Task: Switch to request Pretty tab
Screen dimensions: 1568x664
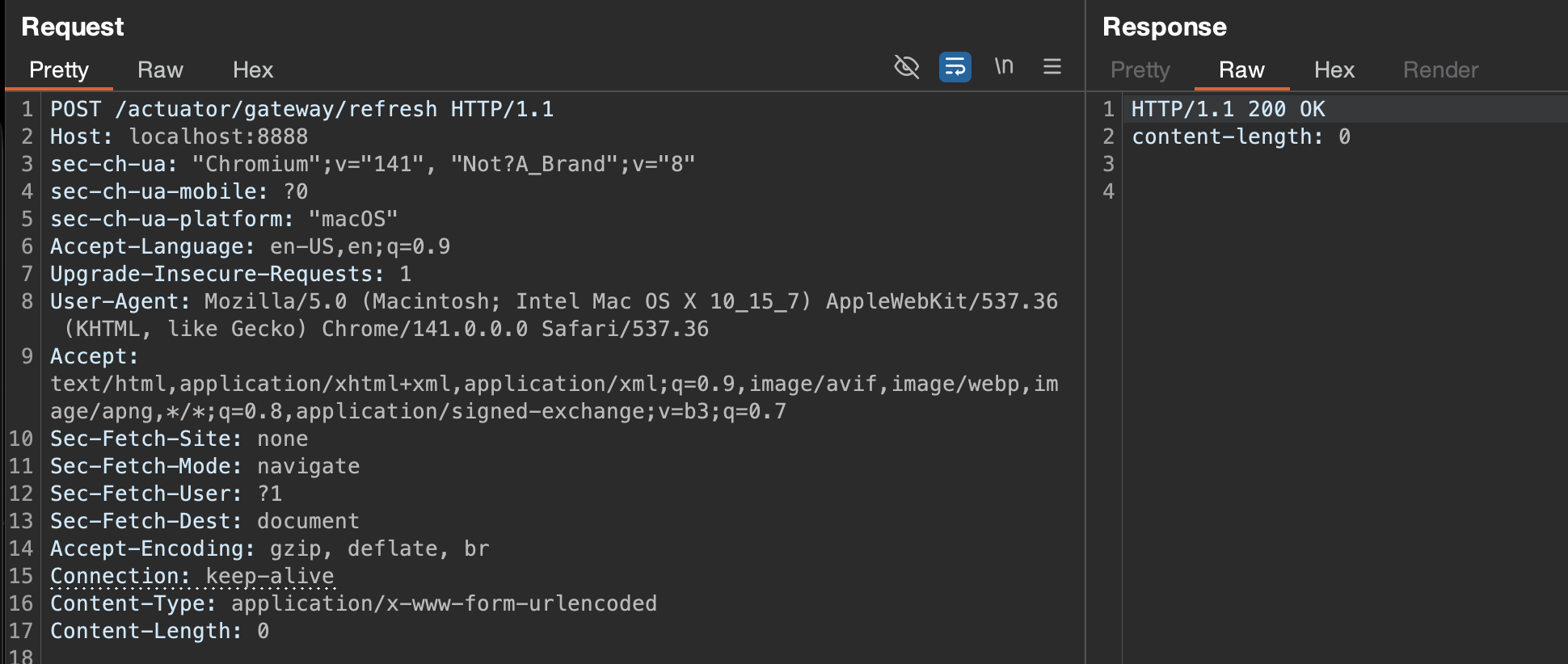Action: [59, 70]
